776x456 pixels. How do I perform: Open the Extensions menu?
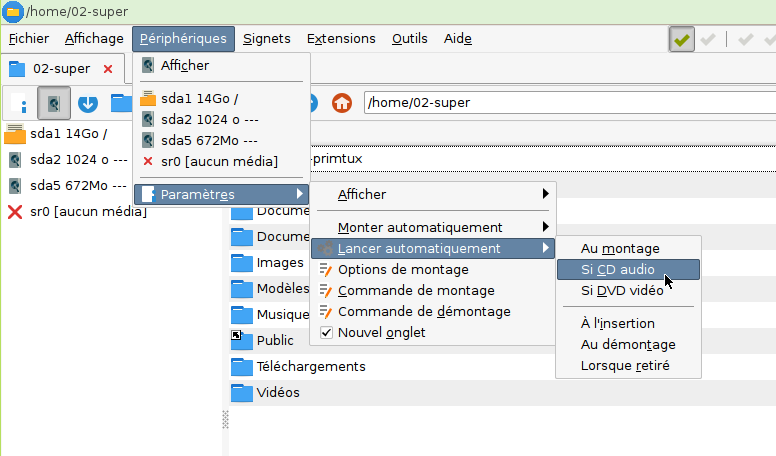[341, 39]
